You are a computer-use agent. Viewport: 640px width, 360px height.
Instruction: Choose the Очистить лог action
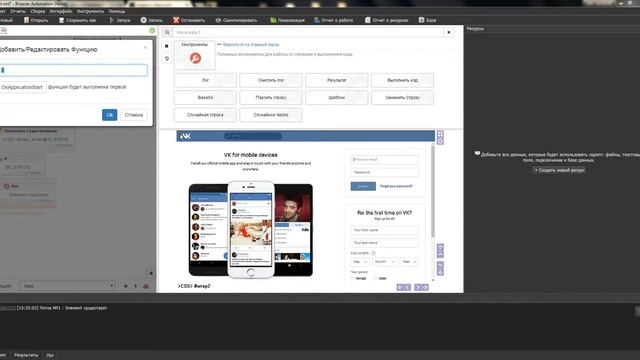(x=271, y=80)
